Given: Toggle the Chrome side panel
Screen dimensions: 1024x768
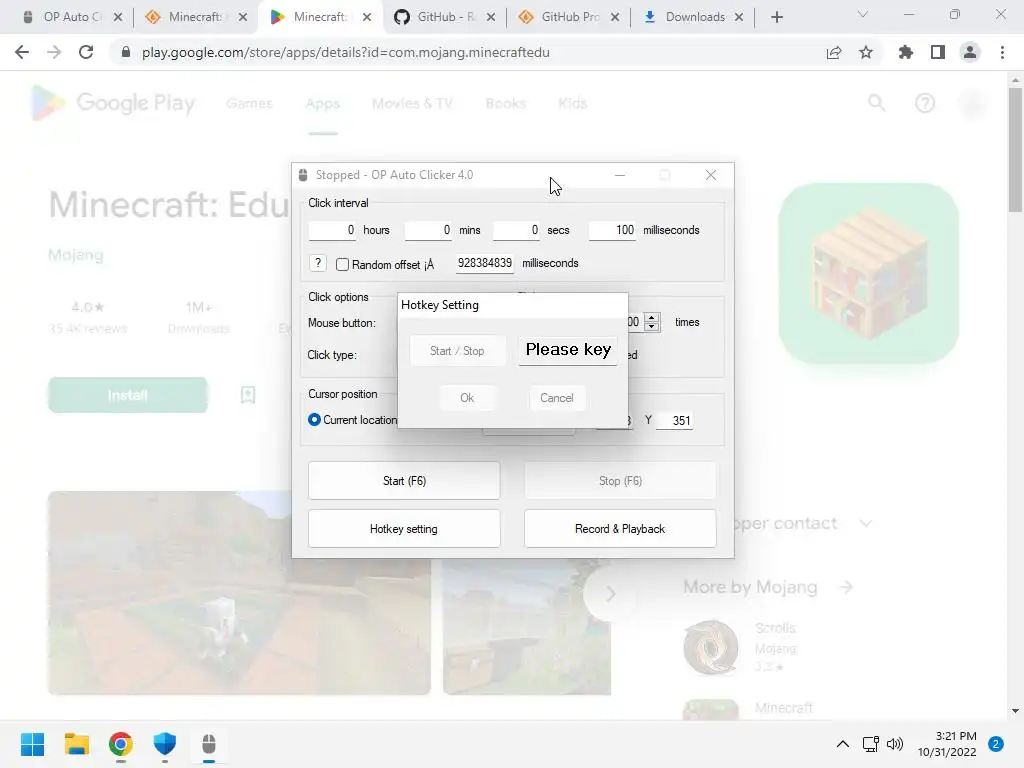Looking at the screenshot, I should click(938, 52).
